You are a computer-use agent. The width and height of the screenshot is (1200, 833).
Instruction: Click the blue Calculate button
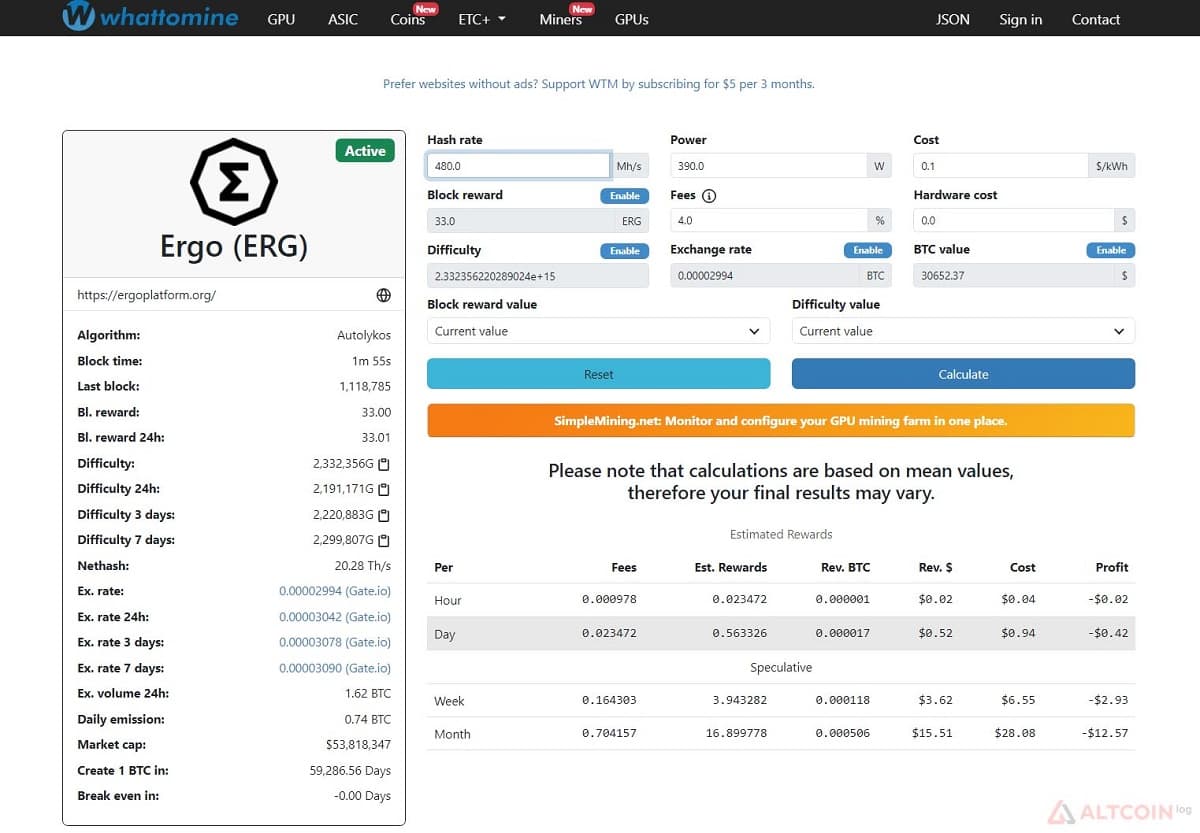[x=963, y=374]
